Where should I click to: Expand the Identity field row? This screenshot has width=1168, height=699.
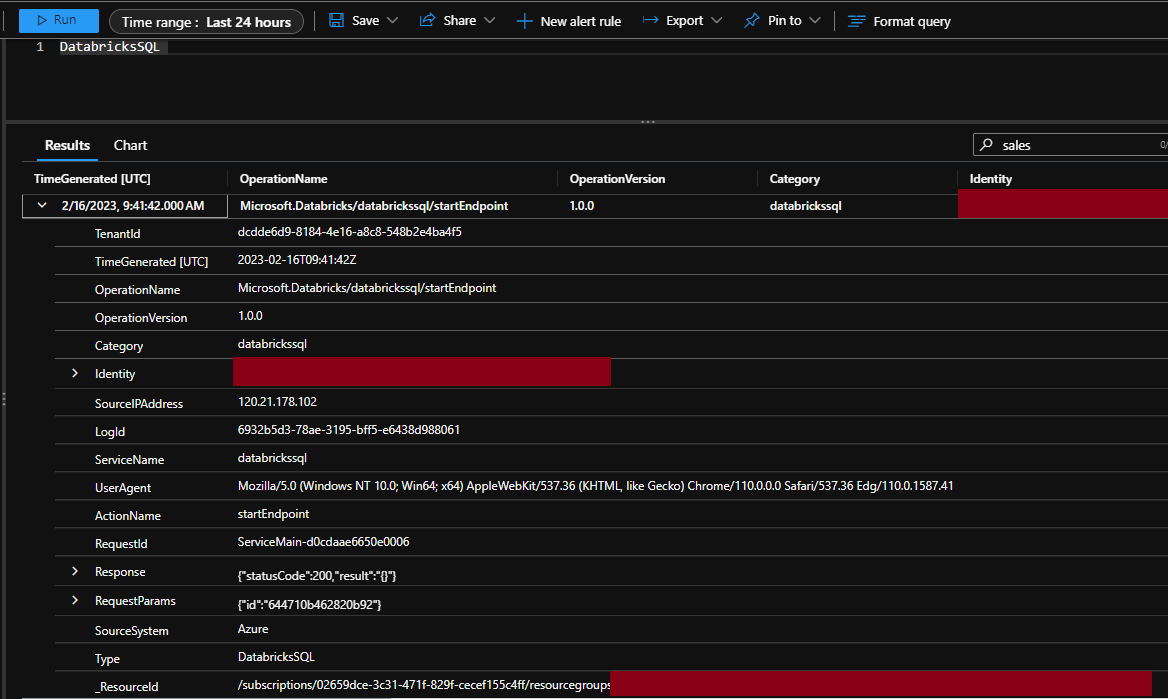click(x=74, y=373)
